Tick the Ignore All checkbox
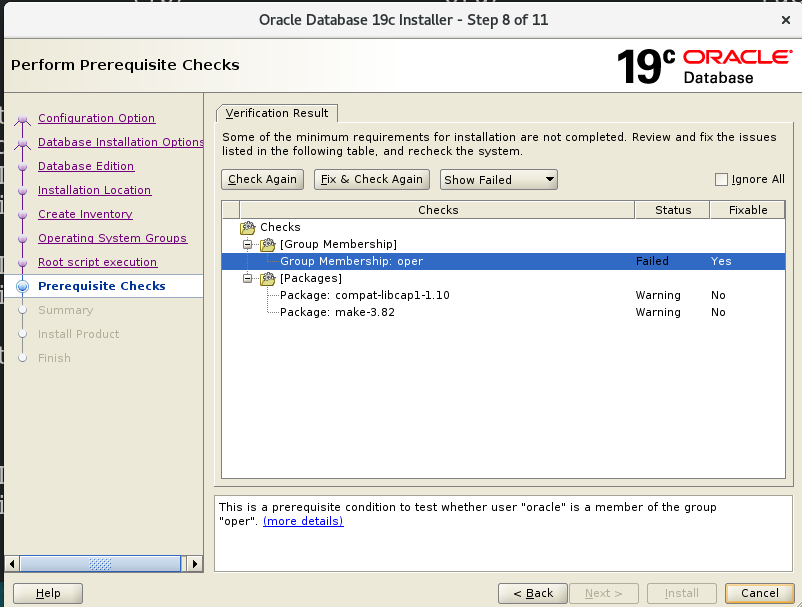The image size is (802, 607). point(721,179)
